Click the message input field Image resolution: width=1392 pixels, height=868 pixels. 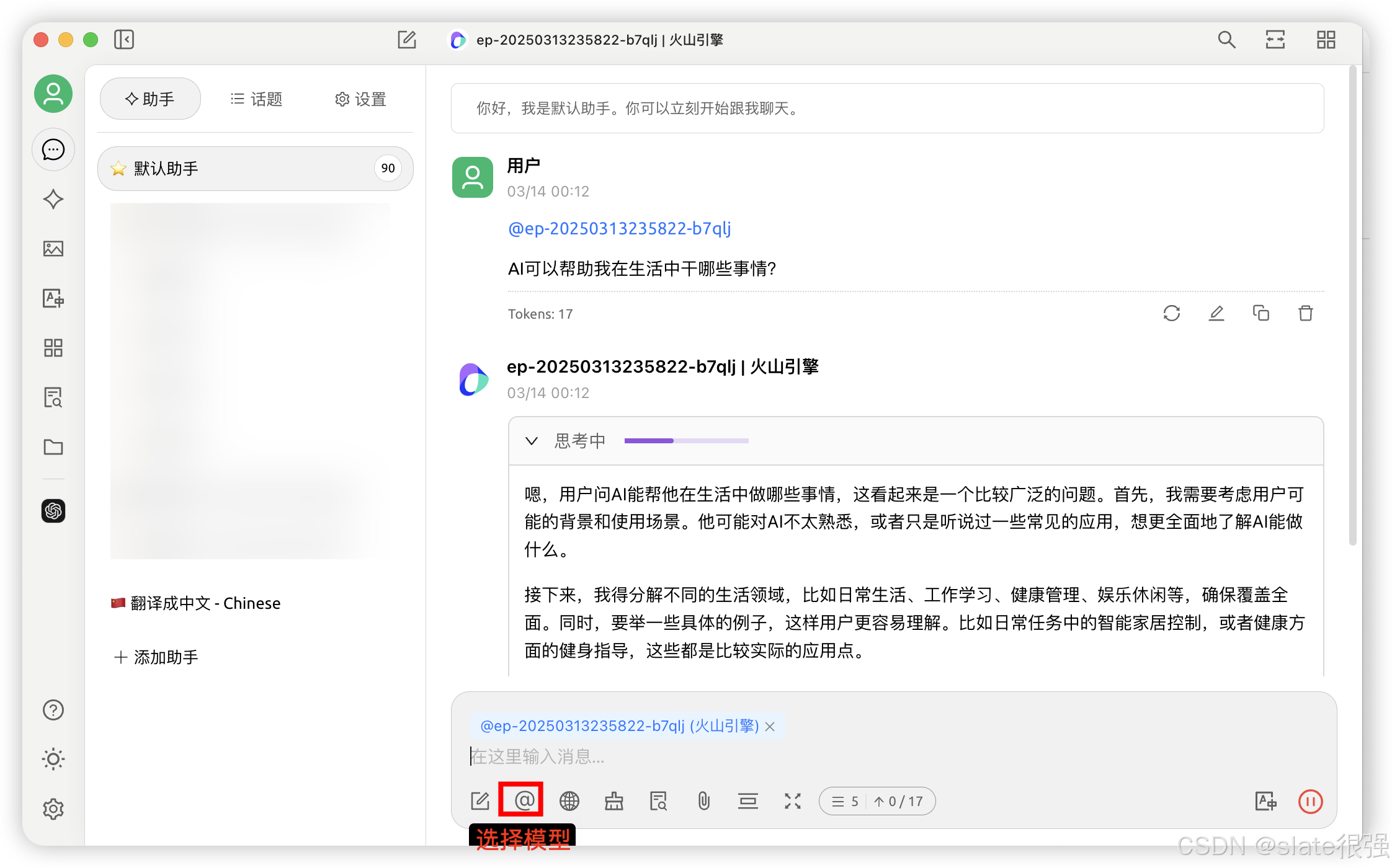[868, 756]
